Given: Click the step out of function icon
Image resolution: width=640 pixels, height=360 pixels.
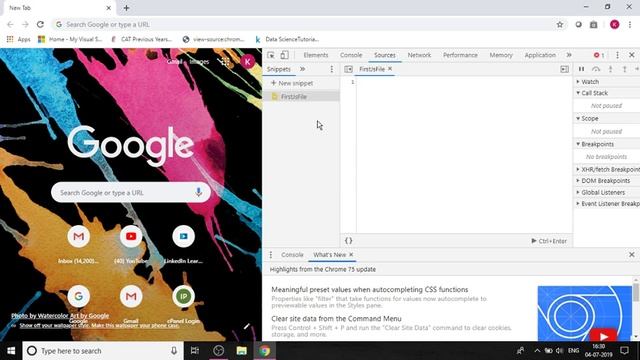Looking at the screenshot, I should (624, 69).
